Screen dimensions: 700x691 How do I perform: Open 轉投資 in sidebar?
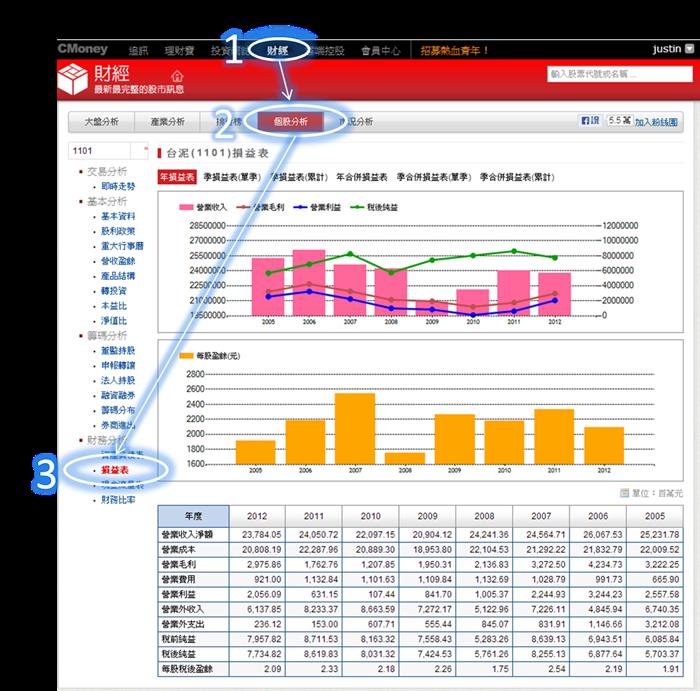click(114, 291)
